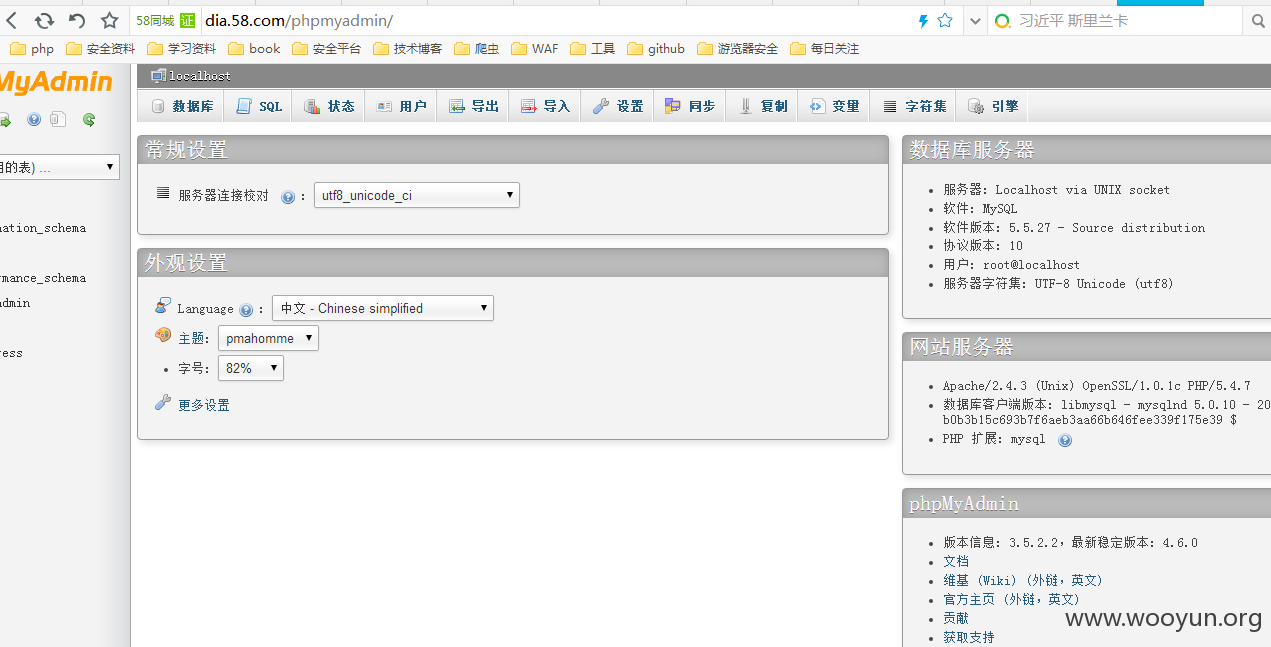
Task: Open the php bookmark folder
Action: [31, 48]
